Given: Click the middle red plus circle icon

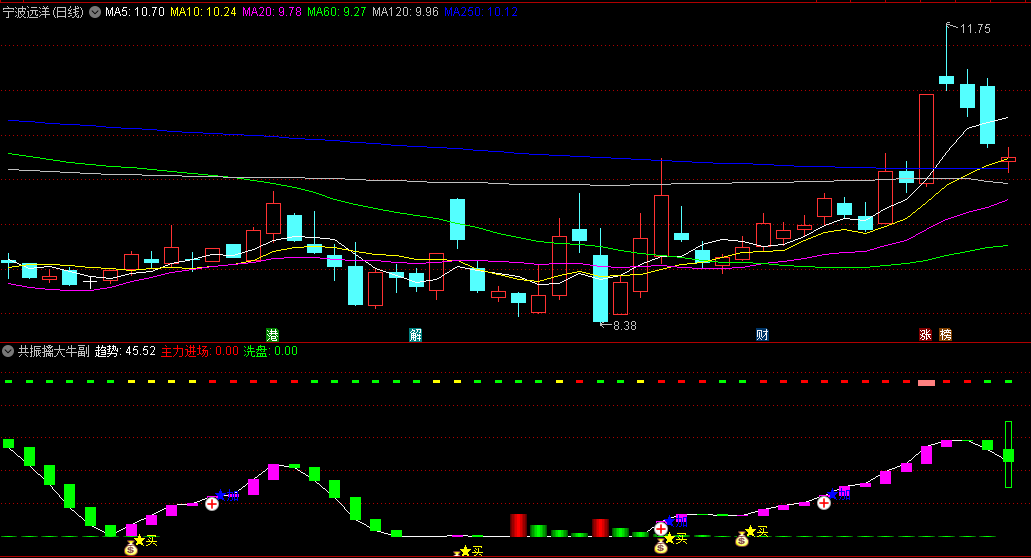Looking at the screenshot, I should click(661, 528).
